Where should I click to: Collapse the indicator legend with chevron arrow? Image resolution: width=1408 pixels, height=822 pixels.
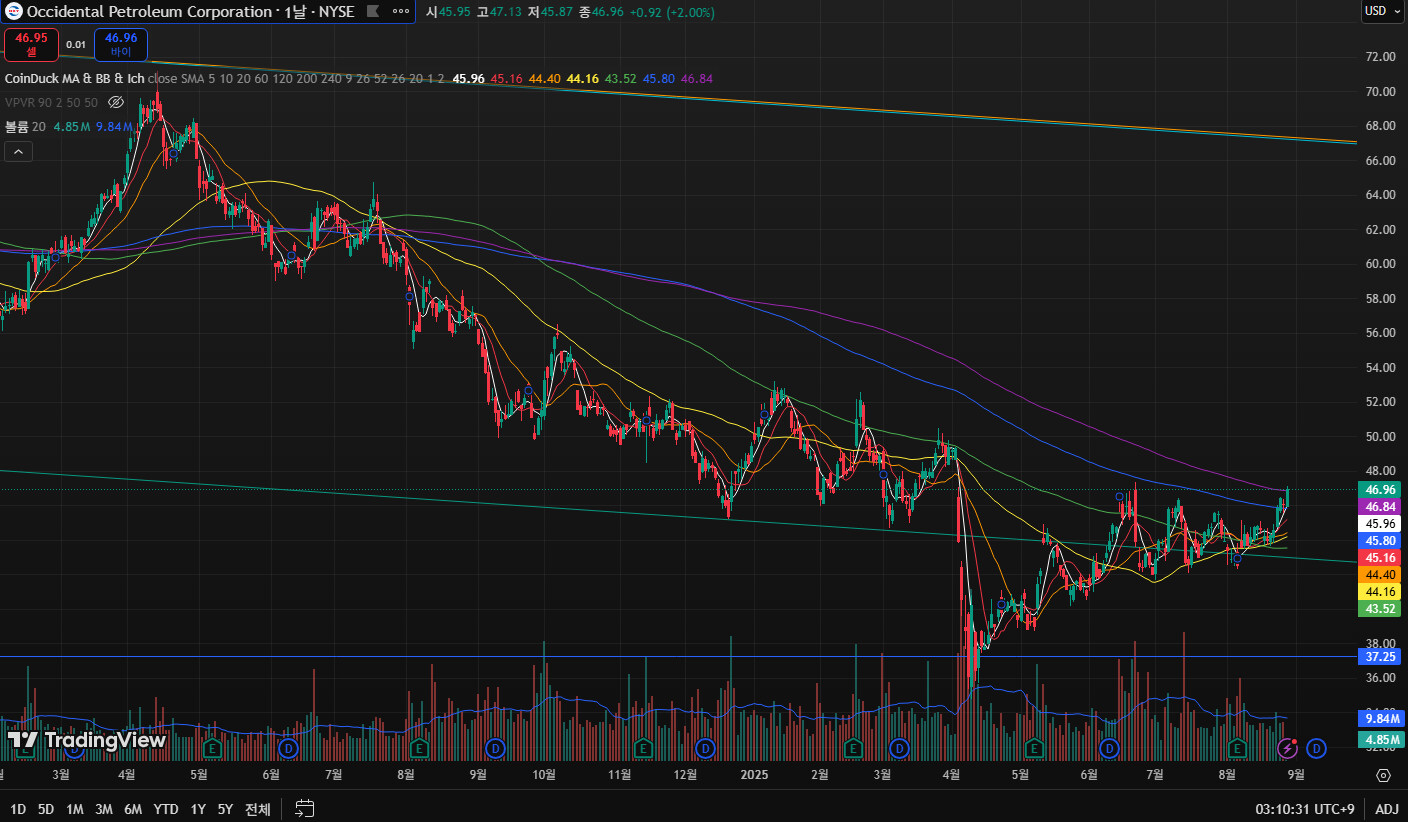18,152
